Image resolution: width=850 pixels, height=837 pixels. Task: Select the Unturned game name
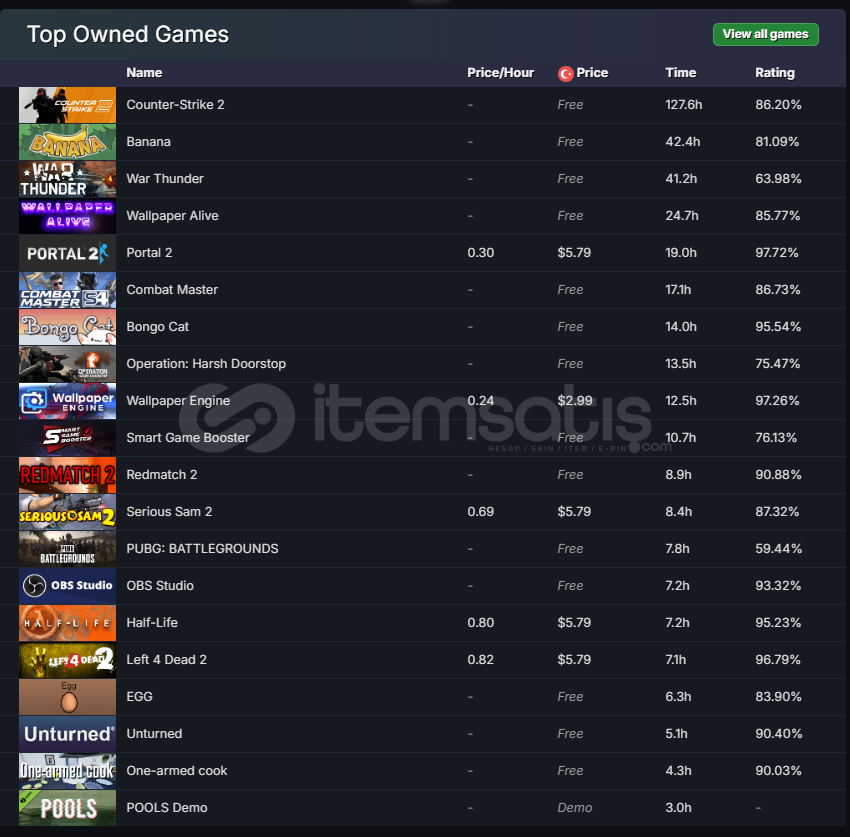coord(154,733)
